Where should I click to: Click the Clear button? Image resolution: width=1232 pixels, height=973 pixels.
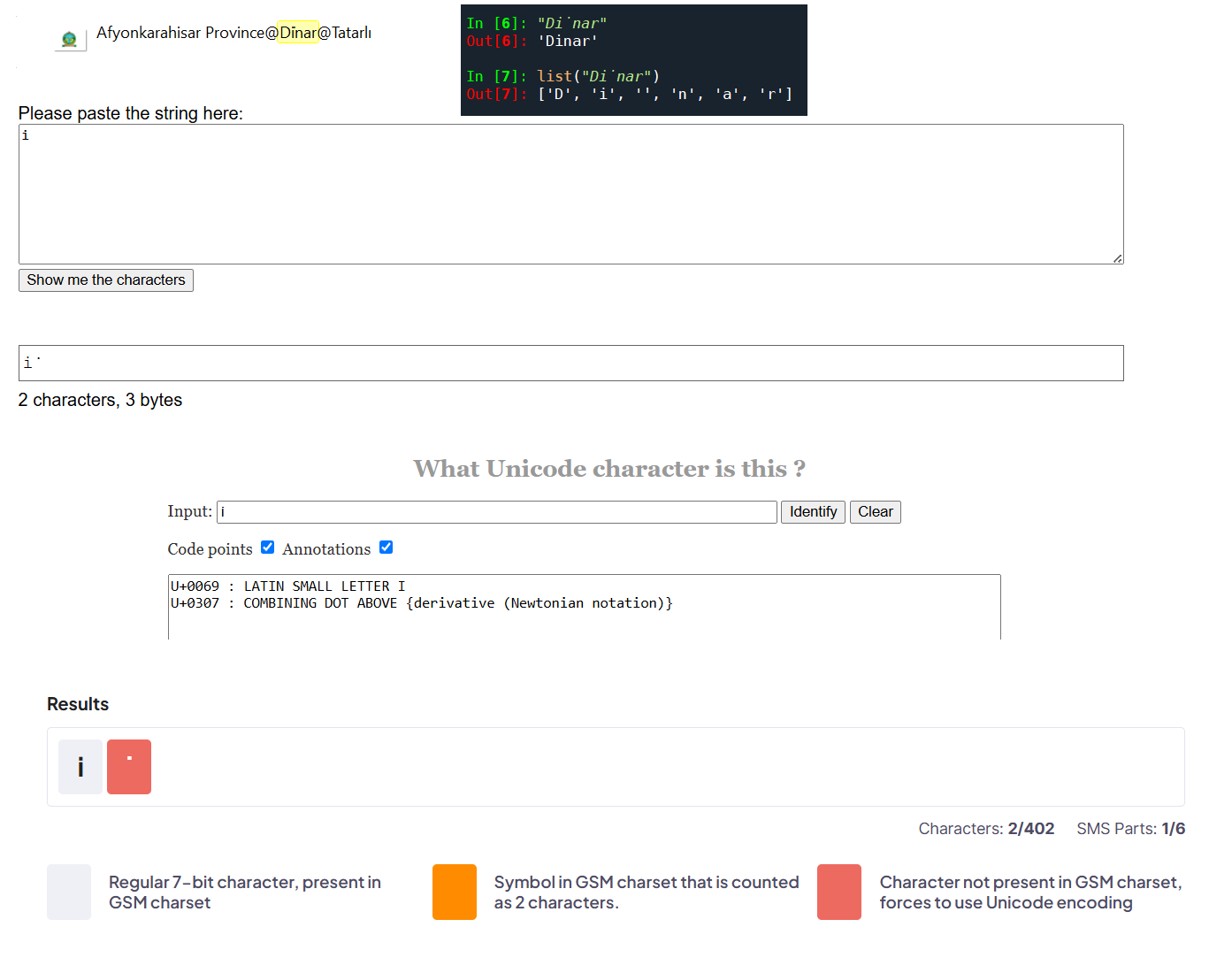coord(875,512)
